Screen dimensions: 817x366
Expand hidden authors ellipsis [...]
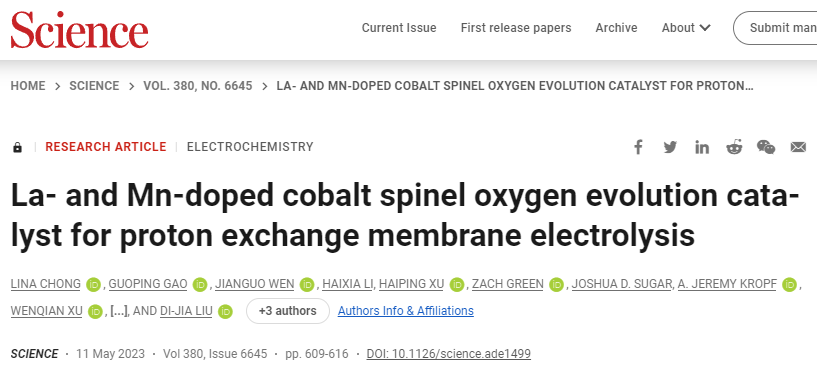119,311
